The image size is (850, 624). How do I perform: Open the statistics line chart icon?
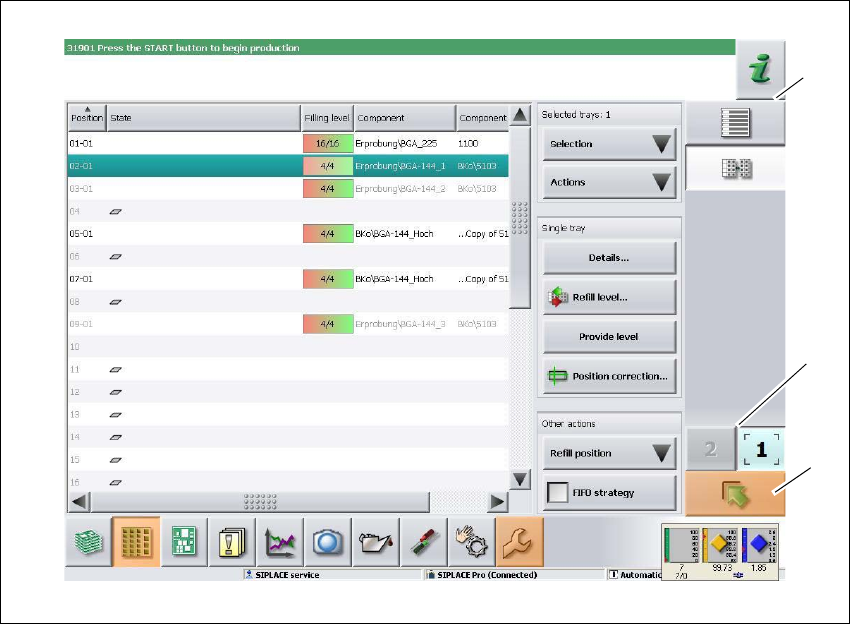point(279,542)
